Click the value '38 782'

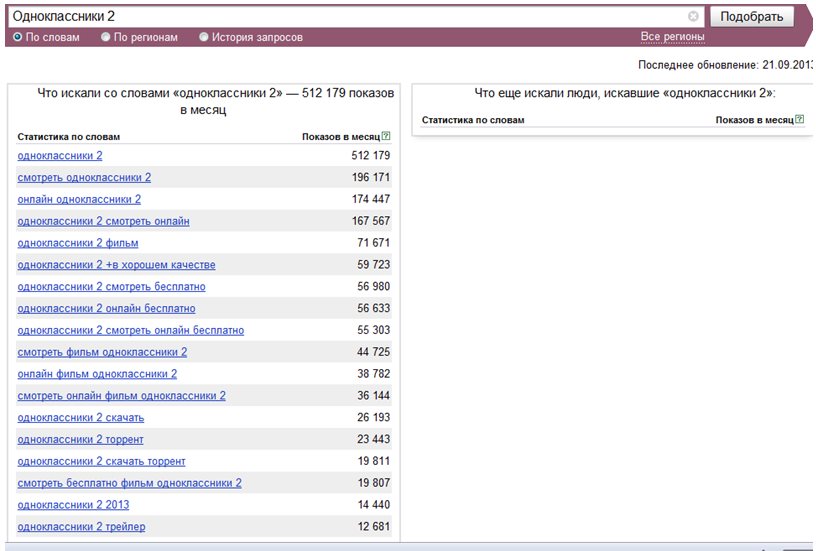point(374,374)
